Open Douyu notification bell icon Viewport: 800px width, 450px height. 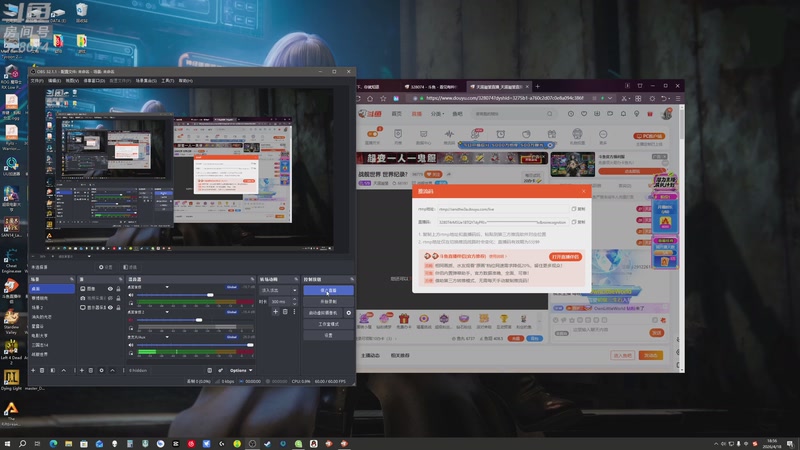tap(623, 114)
